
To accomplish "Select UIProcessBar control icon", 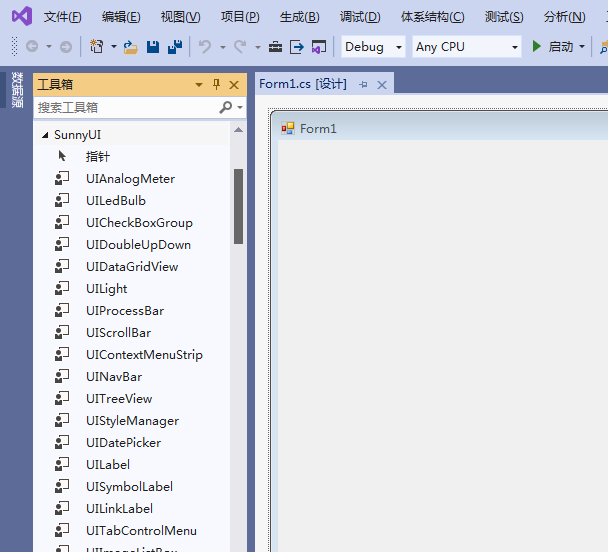I will tap(62, 310).
